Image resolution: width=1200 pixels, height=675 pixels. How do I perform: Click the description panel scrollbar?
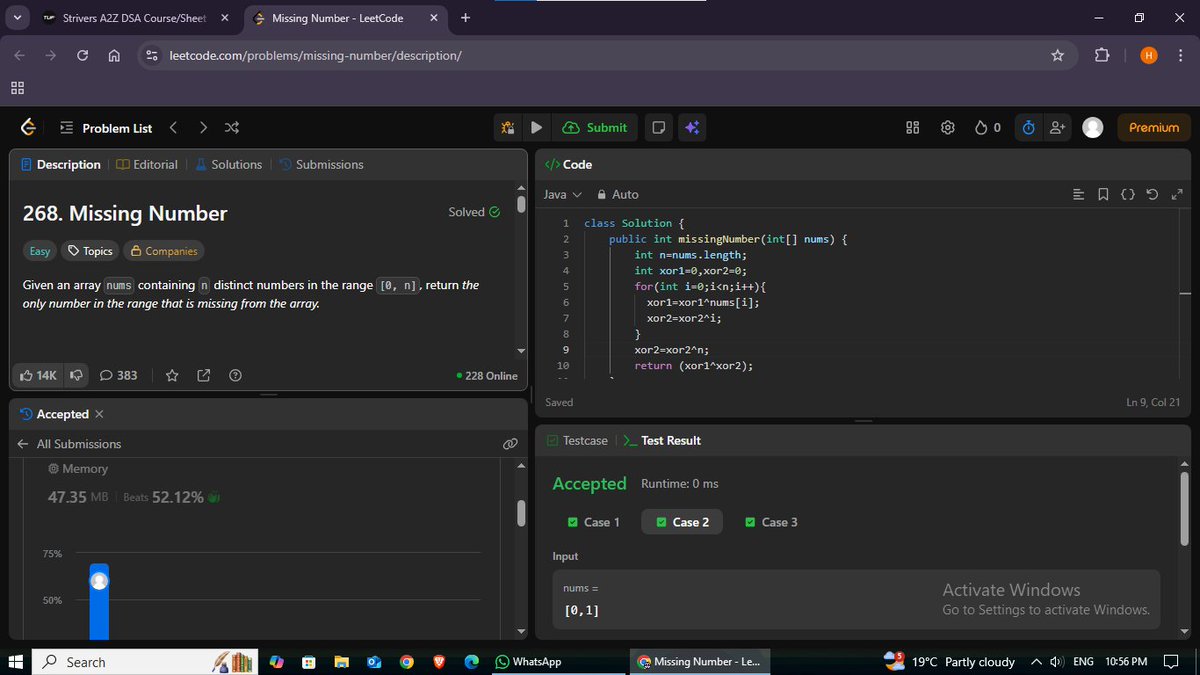(521, 205)
